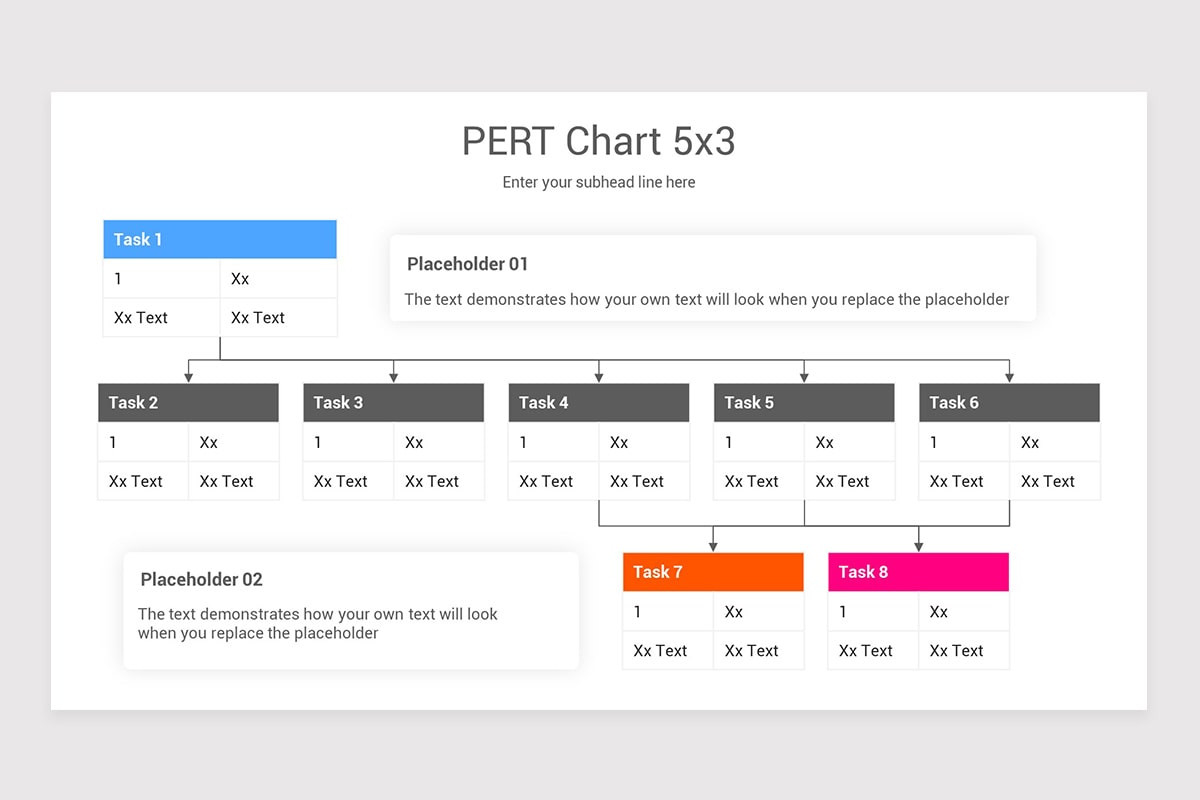1200x800 pixels.
Task: Click the Placeholder 01 heading
Action: click(x=467, y=264)
